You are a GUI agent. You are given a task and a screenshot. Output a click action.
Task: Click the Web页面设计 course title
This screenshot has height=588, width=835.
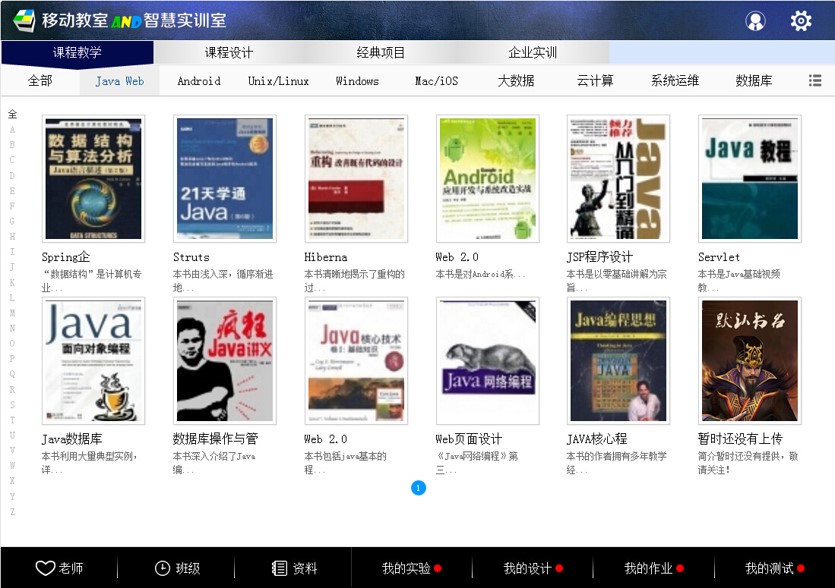point(469,439)
